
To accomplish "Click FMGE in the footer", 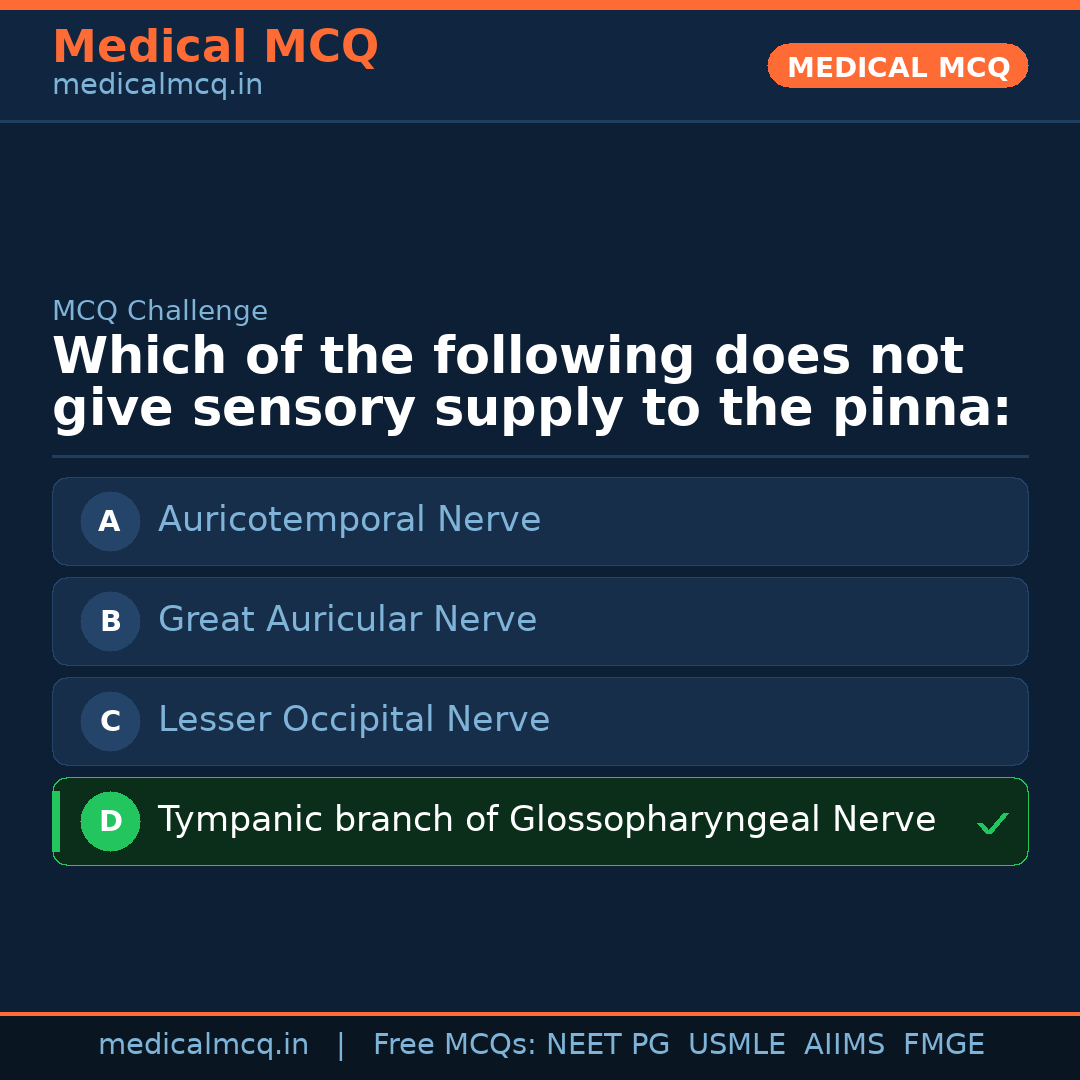I will [943, 1045].
